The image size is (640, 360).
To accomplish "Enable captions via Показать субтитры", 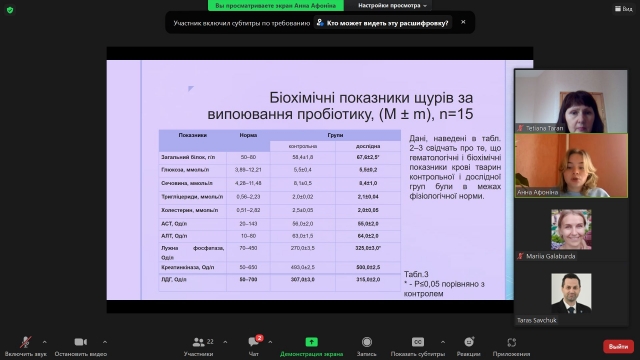I will tap(418, 346).
